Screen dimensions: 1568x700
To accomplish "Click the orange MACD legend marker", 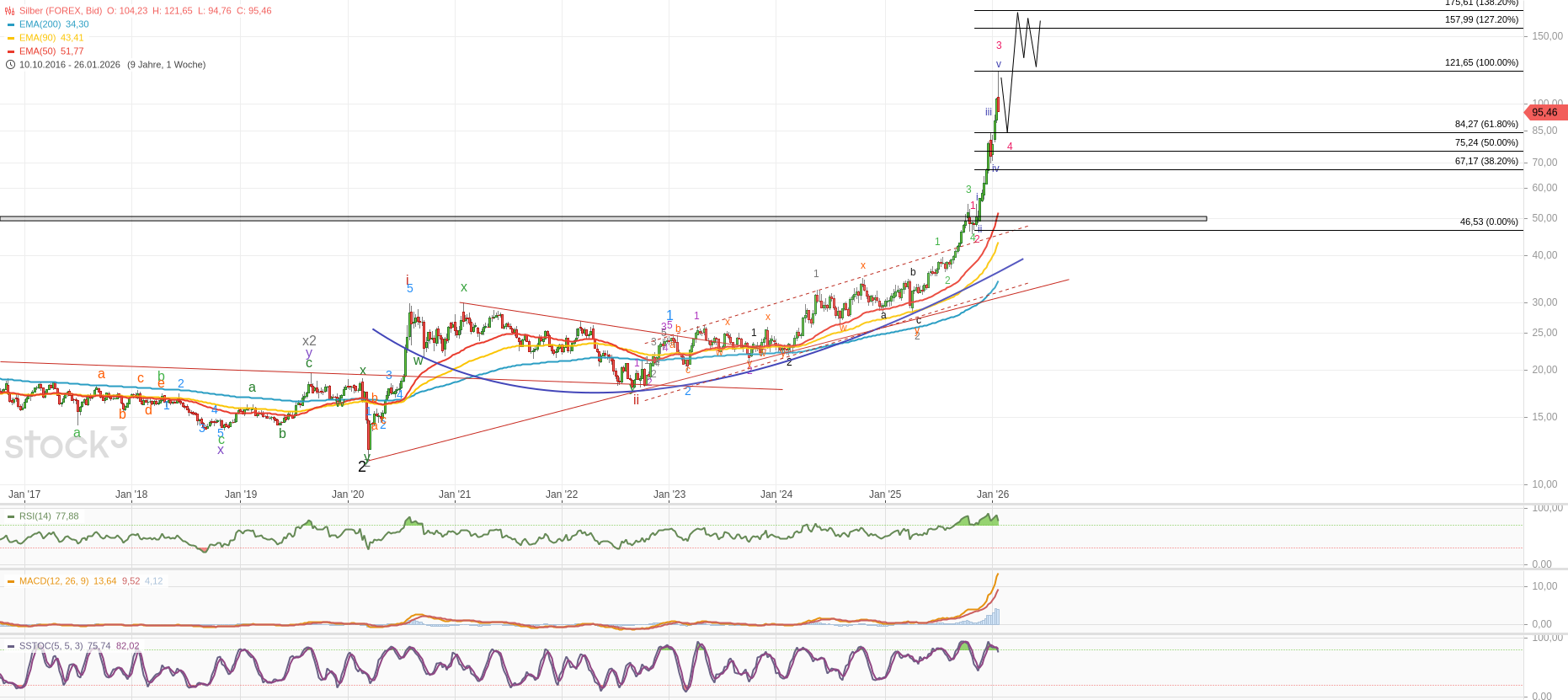I will tap(10, 581).
